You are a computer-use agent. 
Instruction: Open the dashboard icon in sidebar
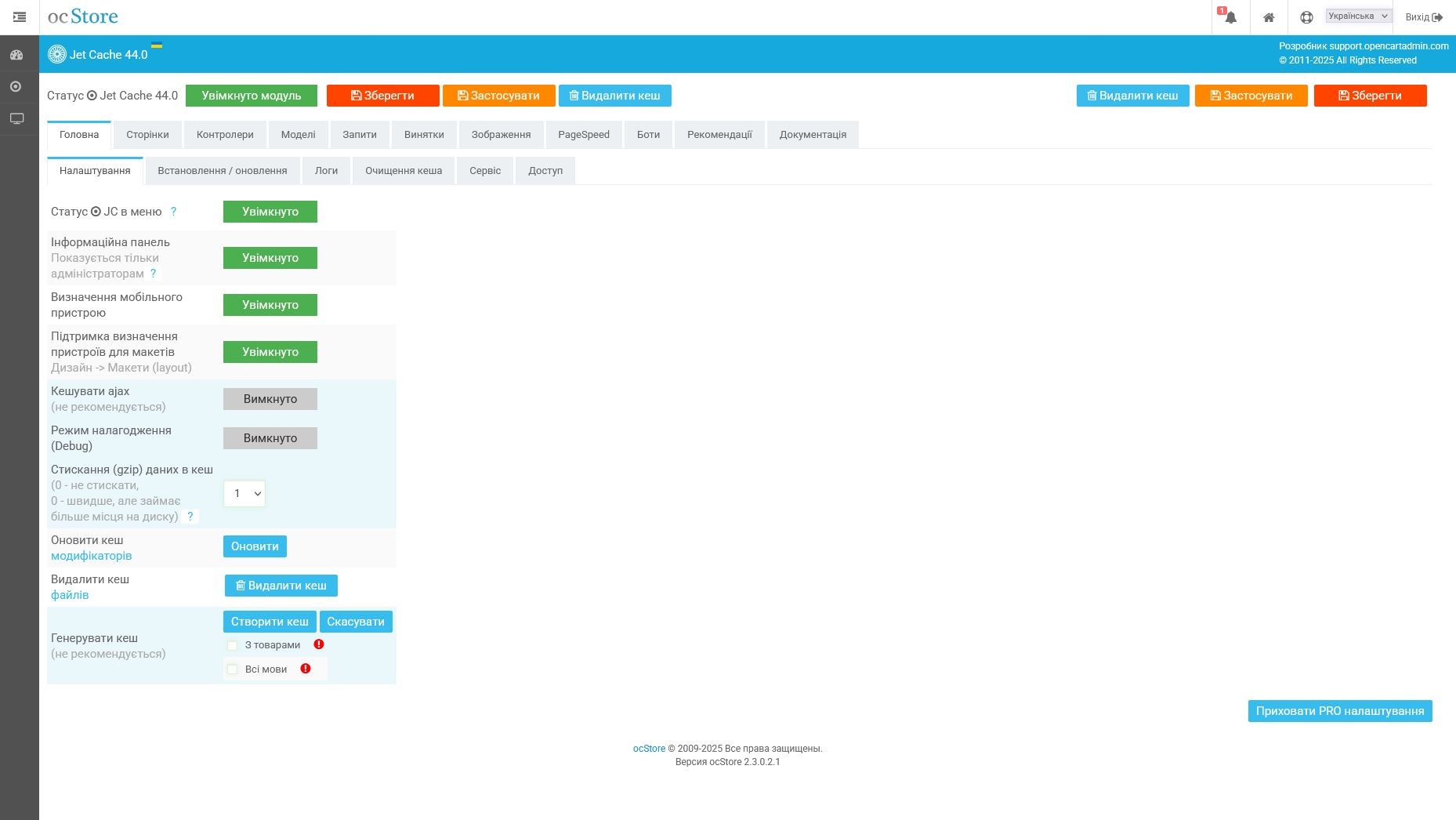click(16, 55)
